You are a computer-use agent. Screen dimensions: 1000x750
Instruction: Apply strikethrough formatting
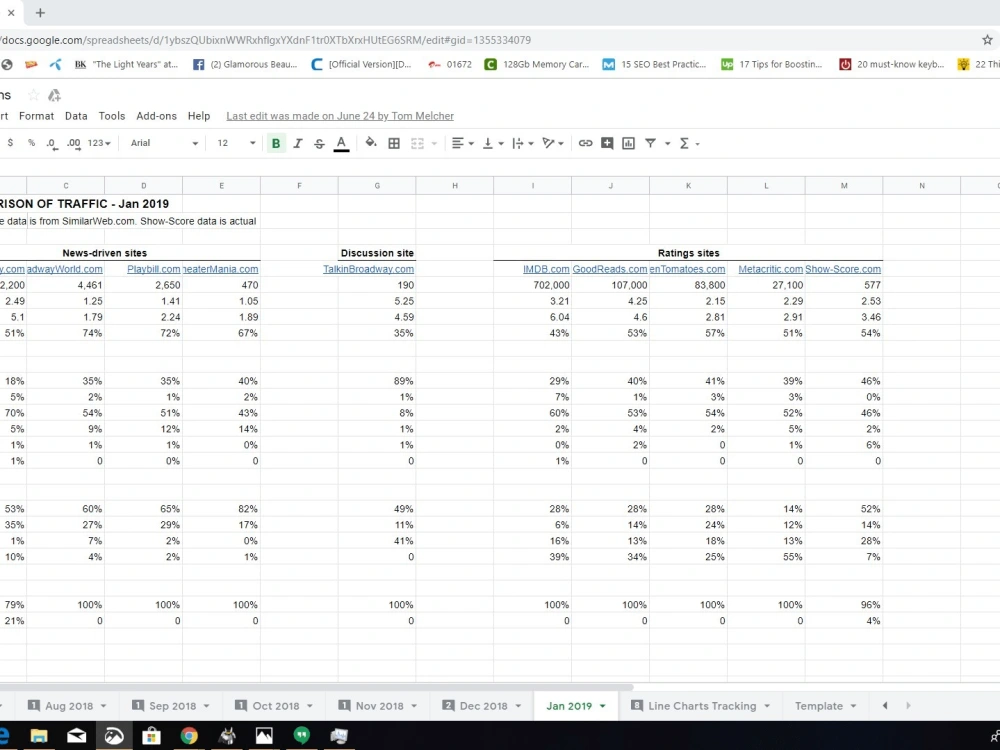point(320,143)
